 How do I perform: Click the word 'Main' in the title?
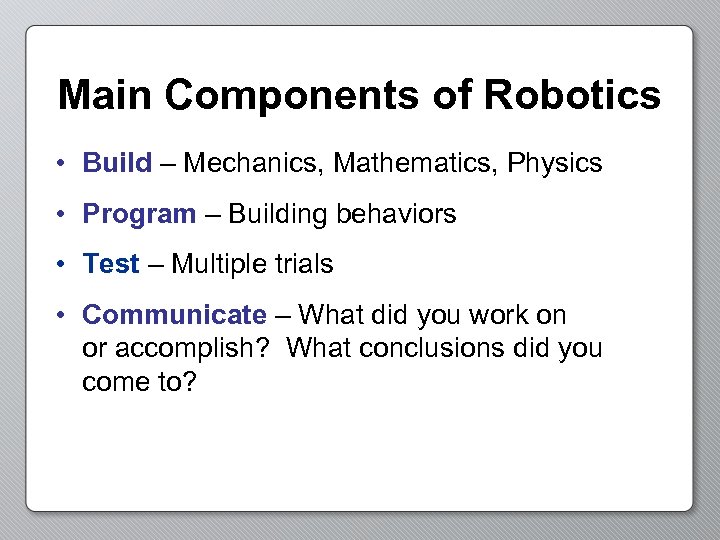pos(106,96)
